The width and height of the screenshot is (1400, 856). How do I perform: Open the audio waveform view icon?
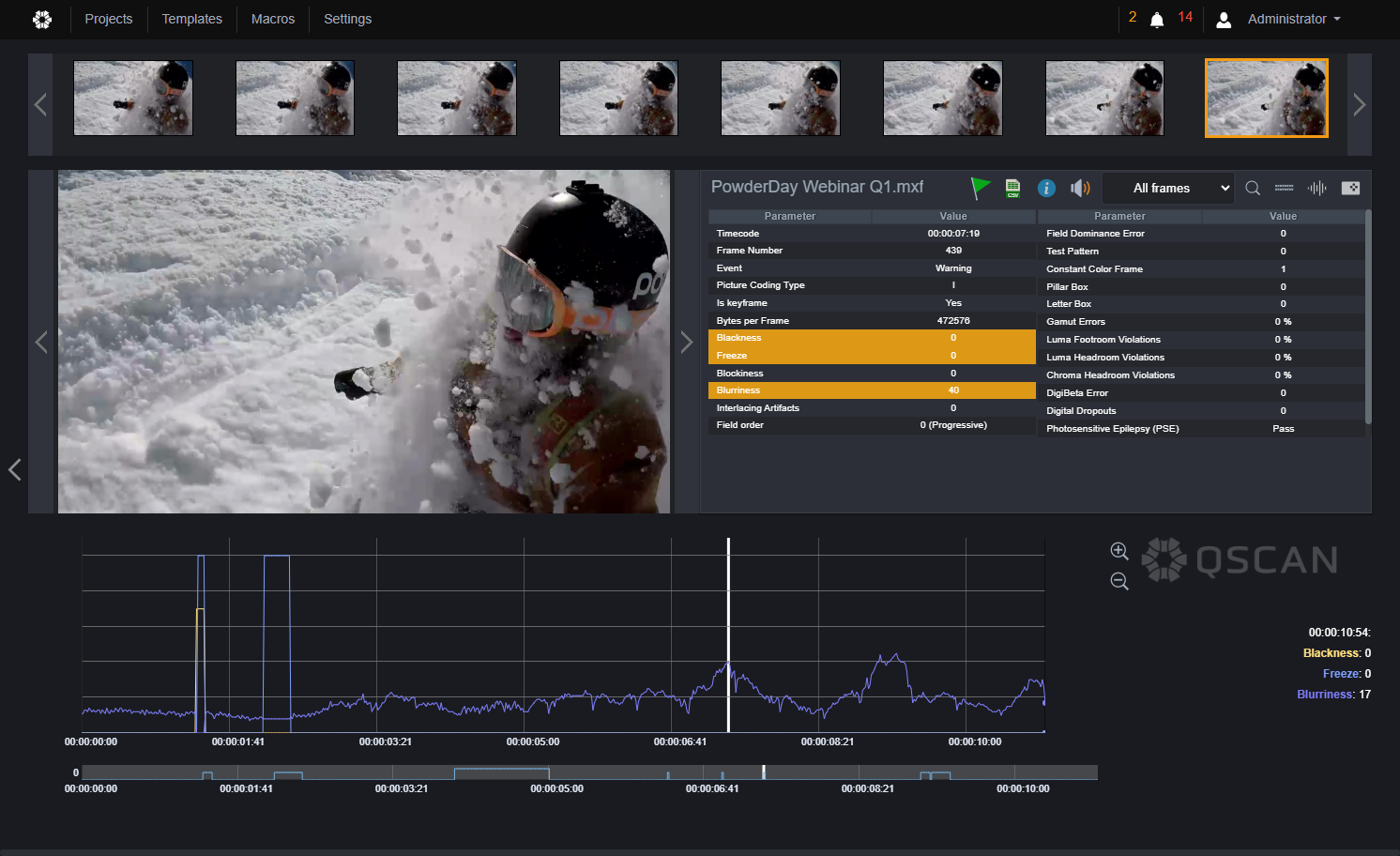click(x=1317, y=188)
